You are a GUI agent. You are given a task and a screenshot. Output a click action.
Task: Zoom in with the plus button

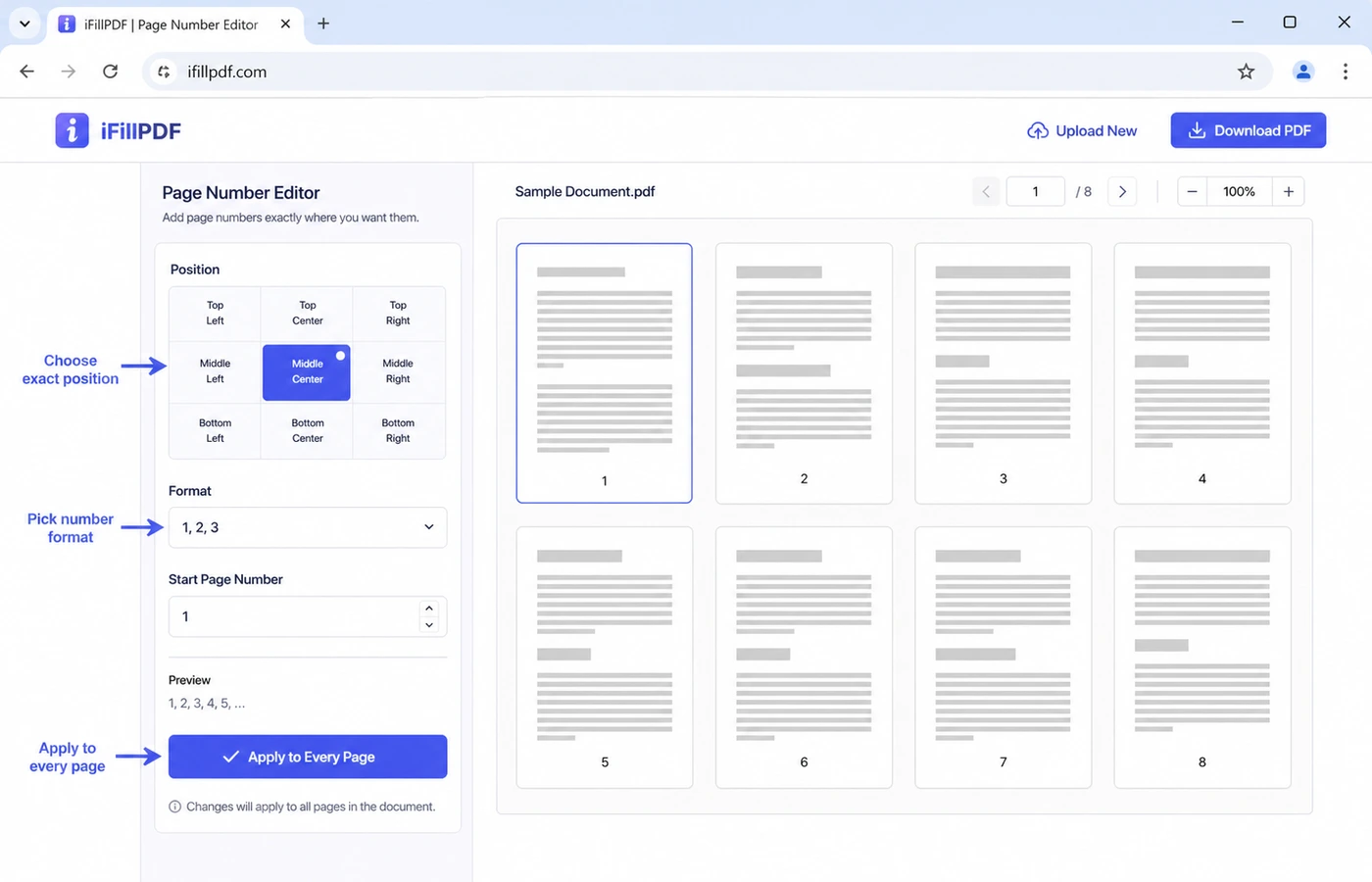coord(1289,192)
